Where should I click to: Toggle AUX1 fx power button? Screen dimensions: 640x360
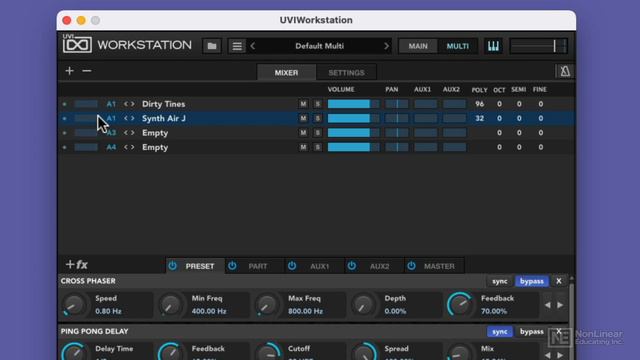[292, 266]
